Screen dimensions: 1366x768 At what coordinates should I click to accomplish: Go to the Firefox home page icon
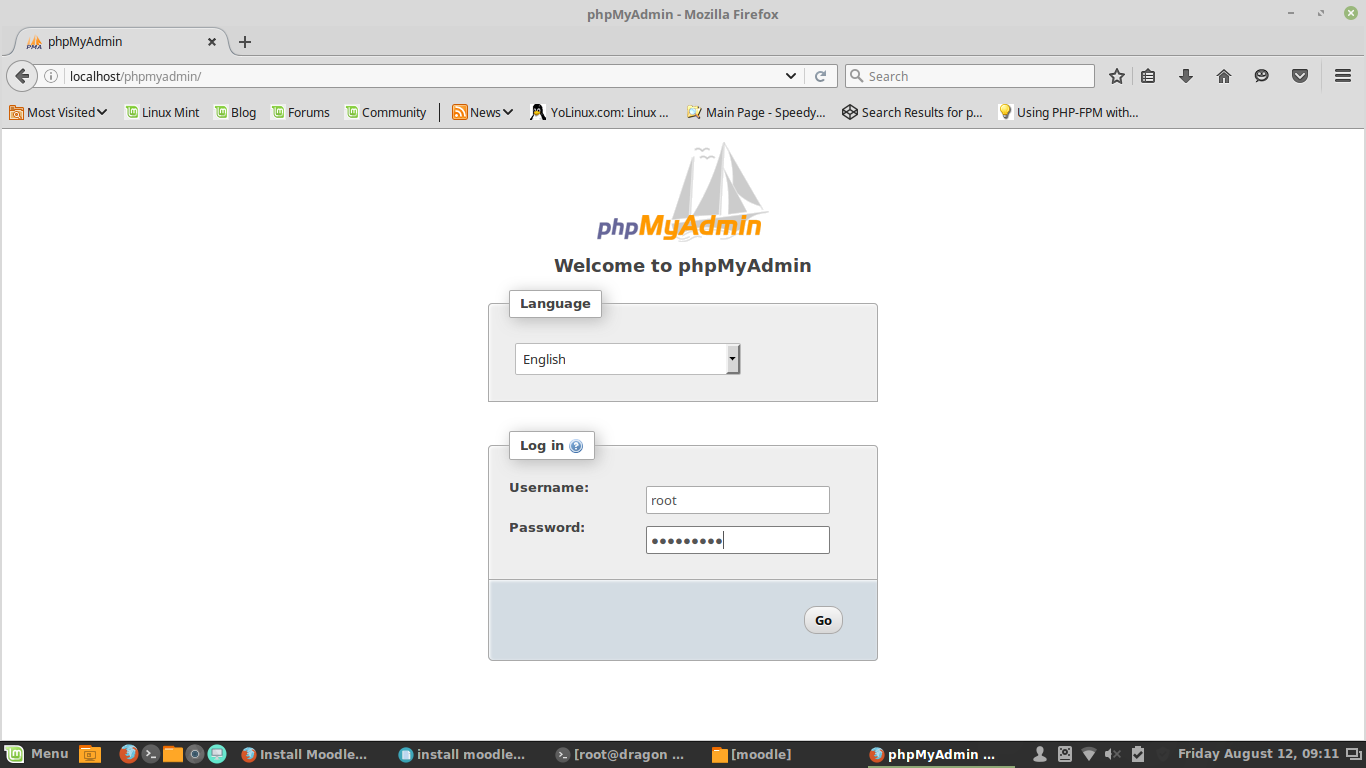[1224, 76]
